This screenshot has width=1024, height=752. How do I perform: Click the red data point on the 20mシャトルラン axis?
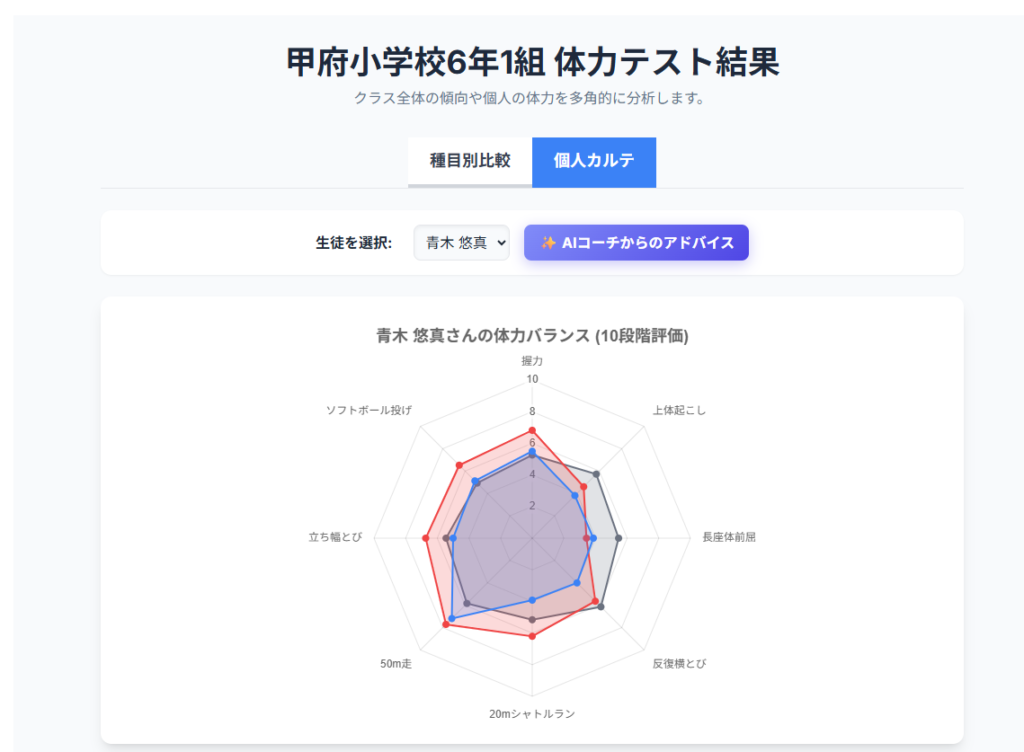(x=532, y=636)
